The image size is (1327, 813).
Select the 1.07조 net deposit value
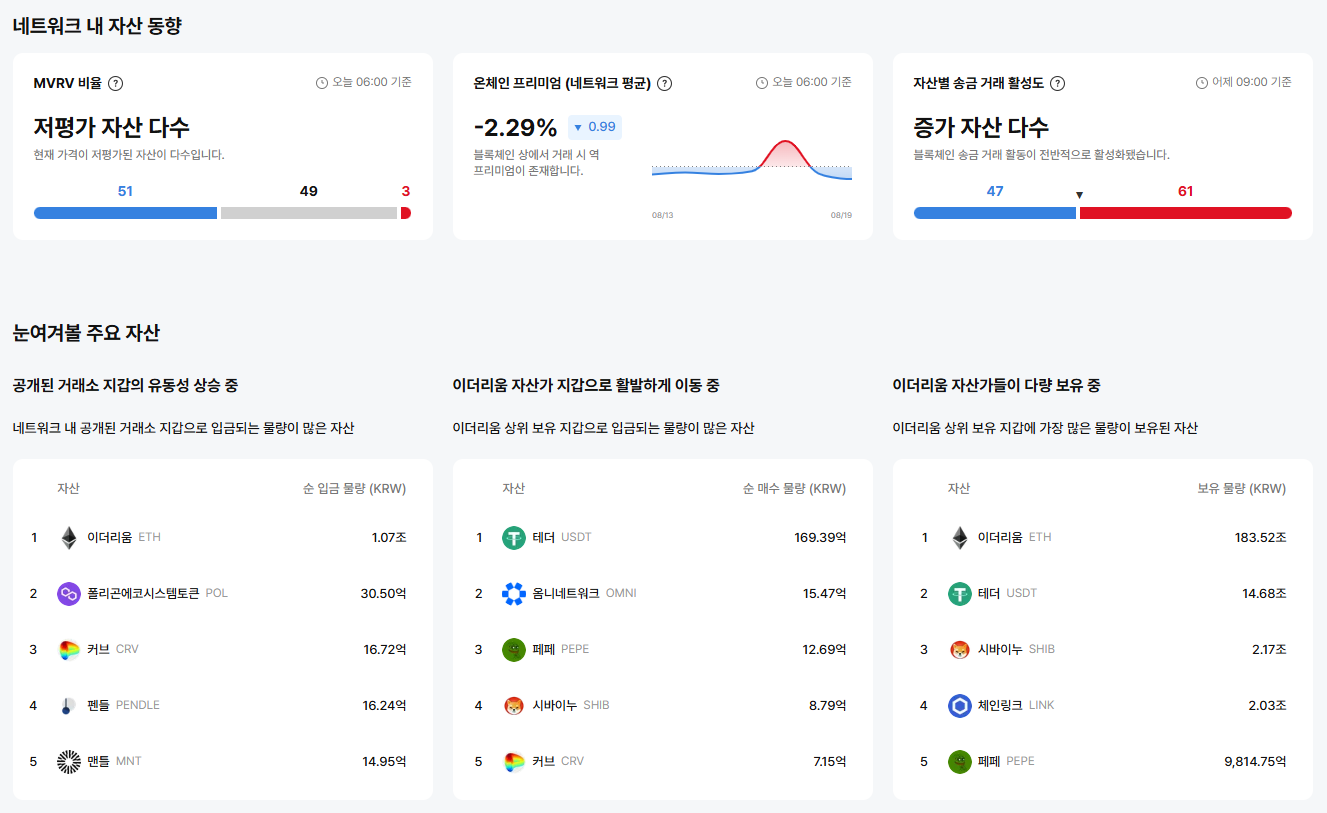click(x=389, y=538)
